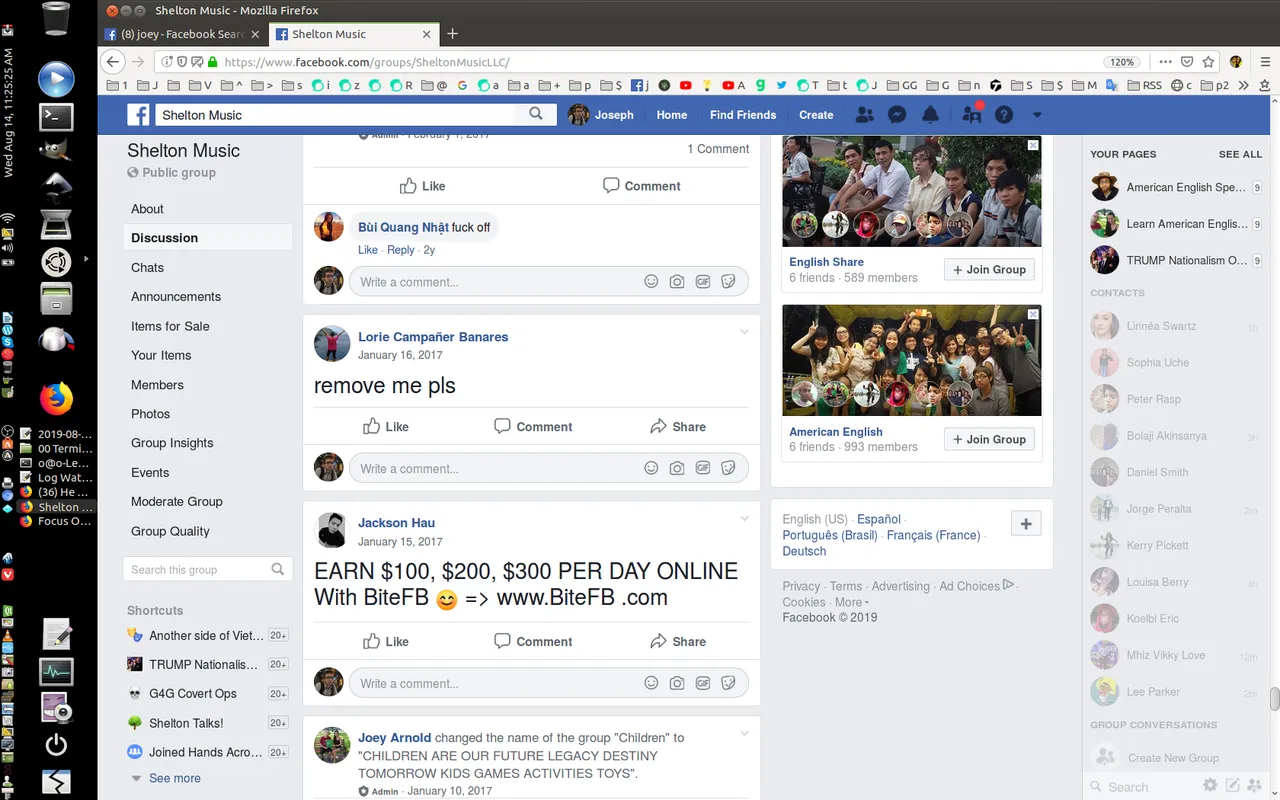The image size is (1280, 800).
Task: Open a new Firefox tab with plus button
Action: point(452,34)
